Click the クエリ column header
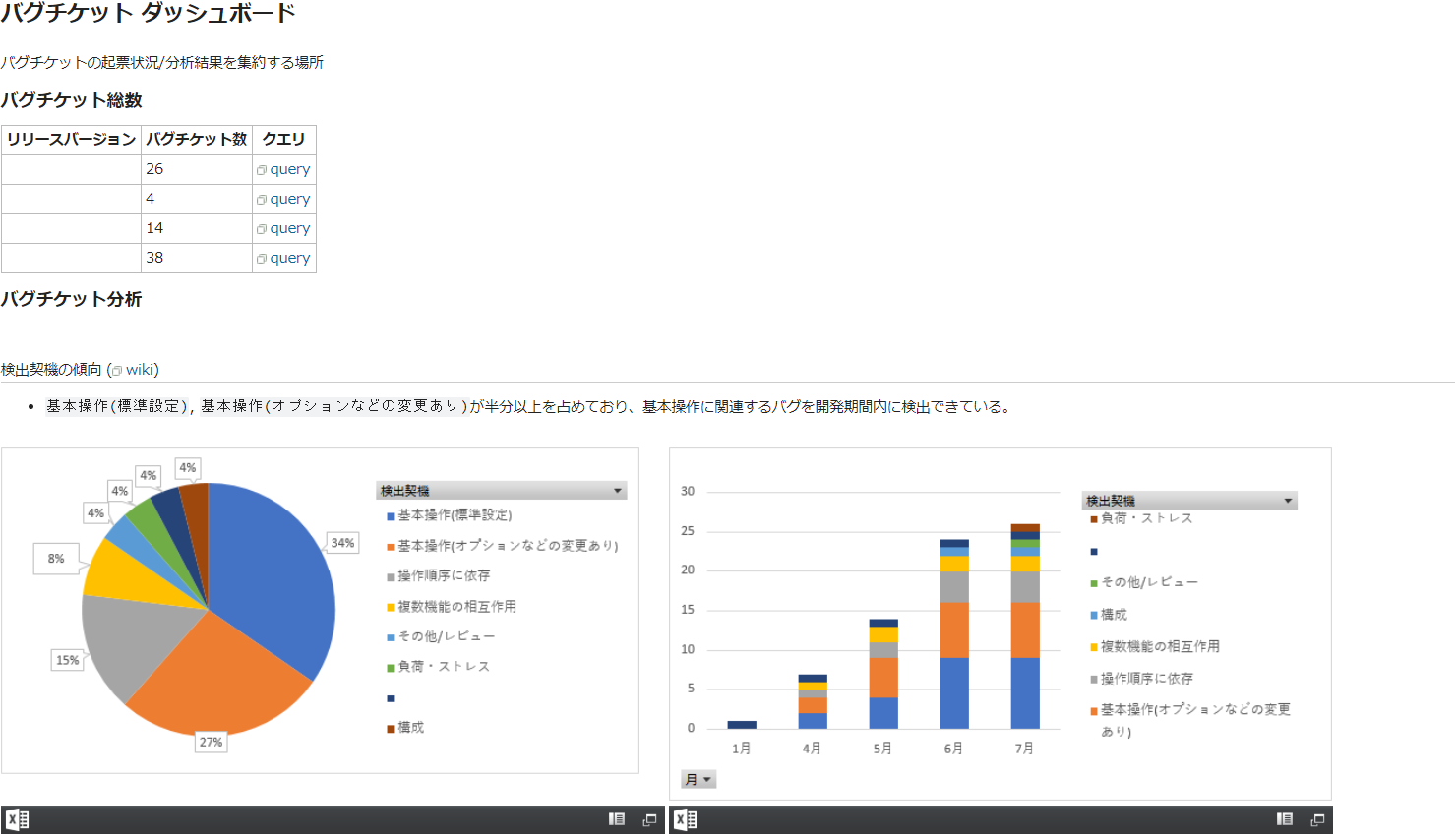1455x840 pixels. point(283,140)
